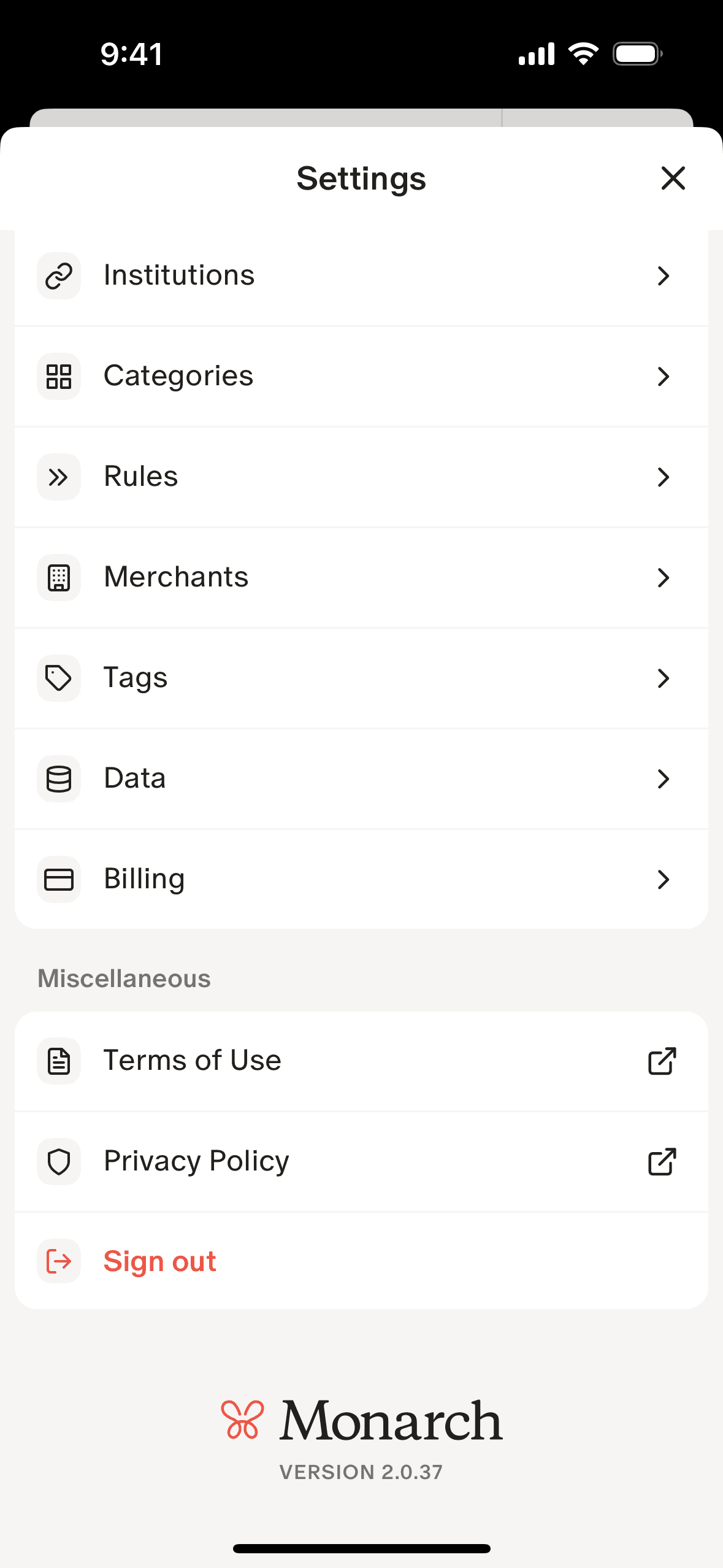Click the credit card Billing icon

click(59, 879)
